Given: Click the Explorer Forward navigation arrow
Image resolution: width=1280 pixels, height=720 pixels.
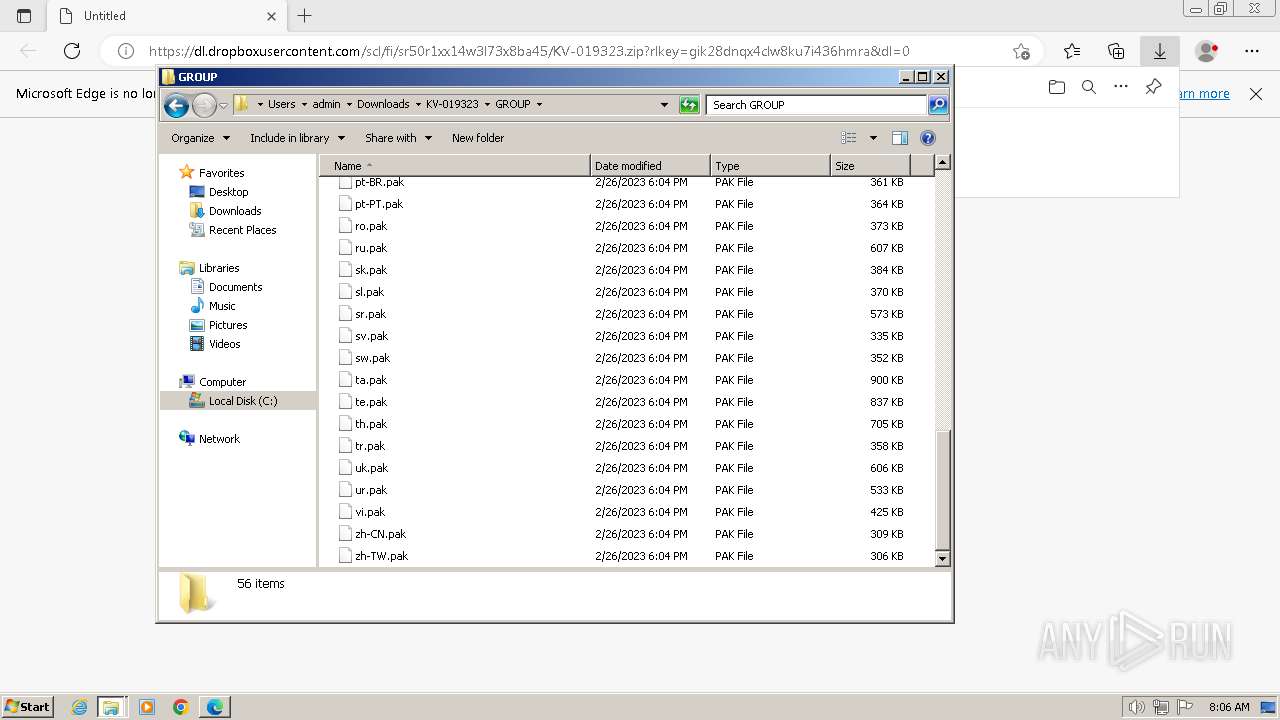Looking at the screenshot, I should [204, 105].
